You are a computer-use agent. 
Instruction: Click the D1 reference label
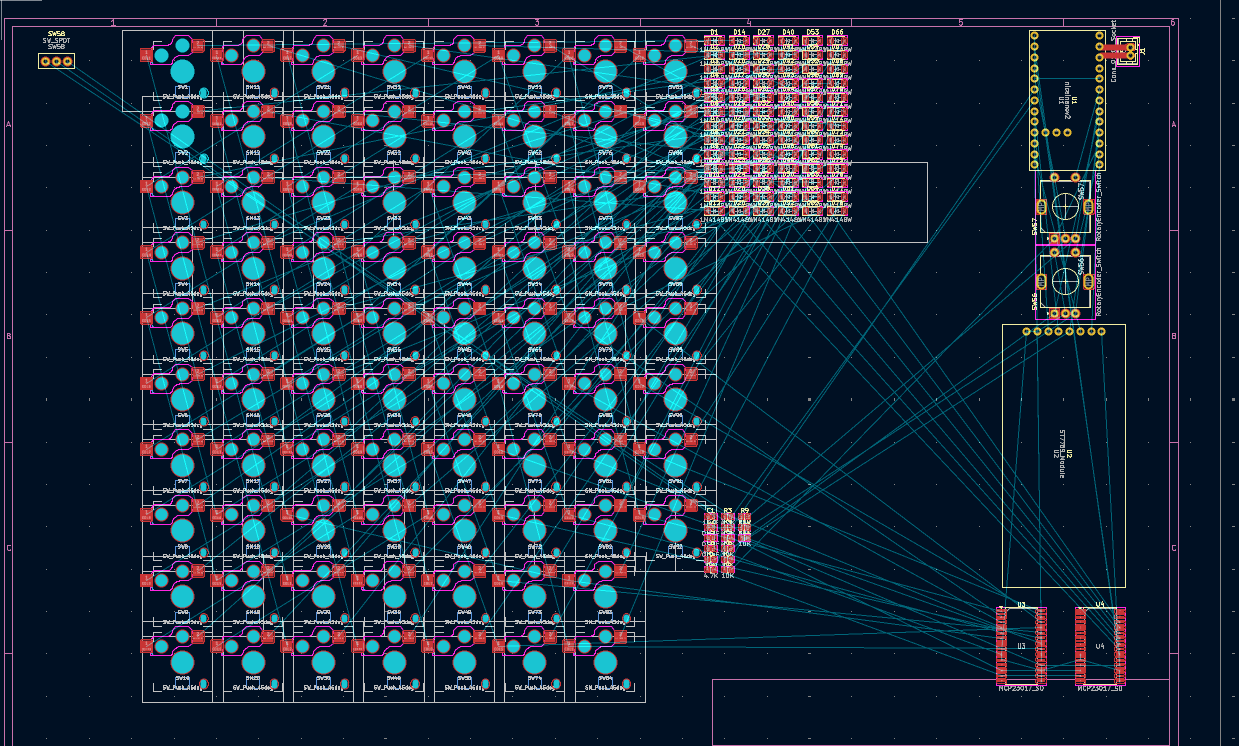pos(714,33)
